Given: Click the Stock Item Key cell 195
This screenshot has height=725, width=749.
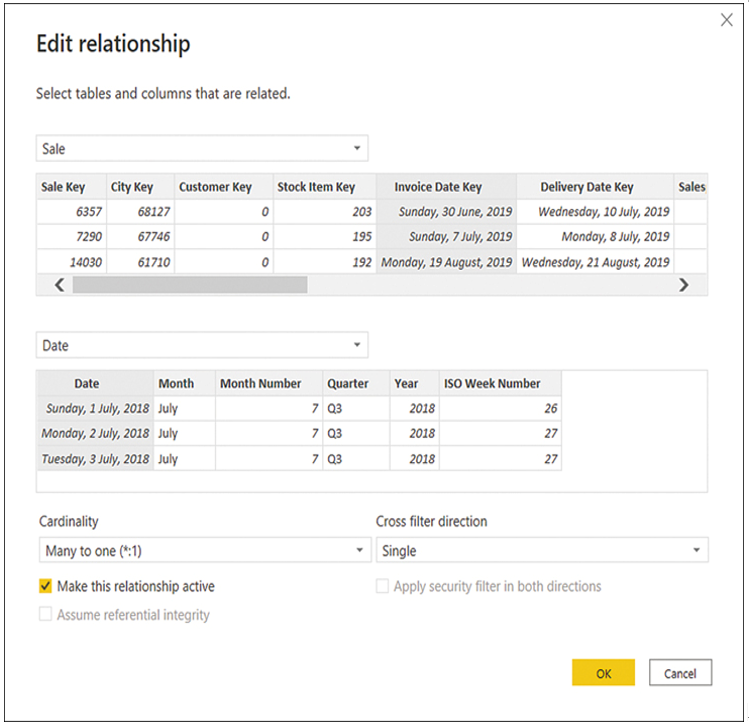Looking at the screenshot, I should (324, 236).
